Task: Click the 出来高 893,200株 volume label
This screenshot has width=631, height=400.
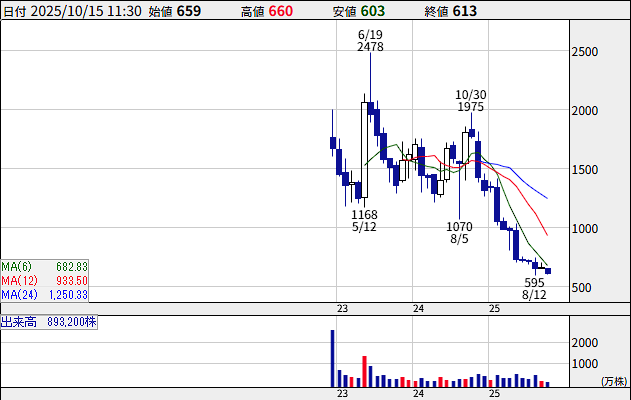Action: [x=48, y=322]
